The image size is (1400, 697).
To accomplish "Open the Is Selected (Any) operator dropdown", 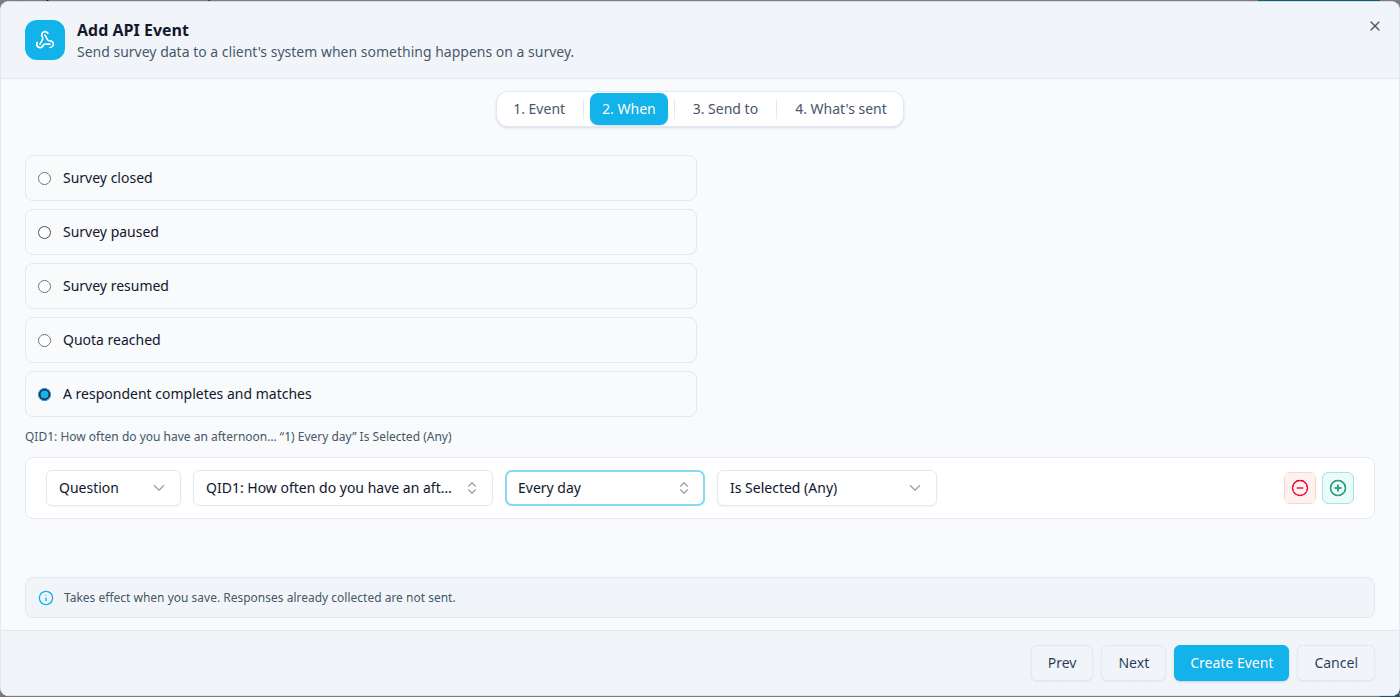I will (827, 488).
